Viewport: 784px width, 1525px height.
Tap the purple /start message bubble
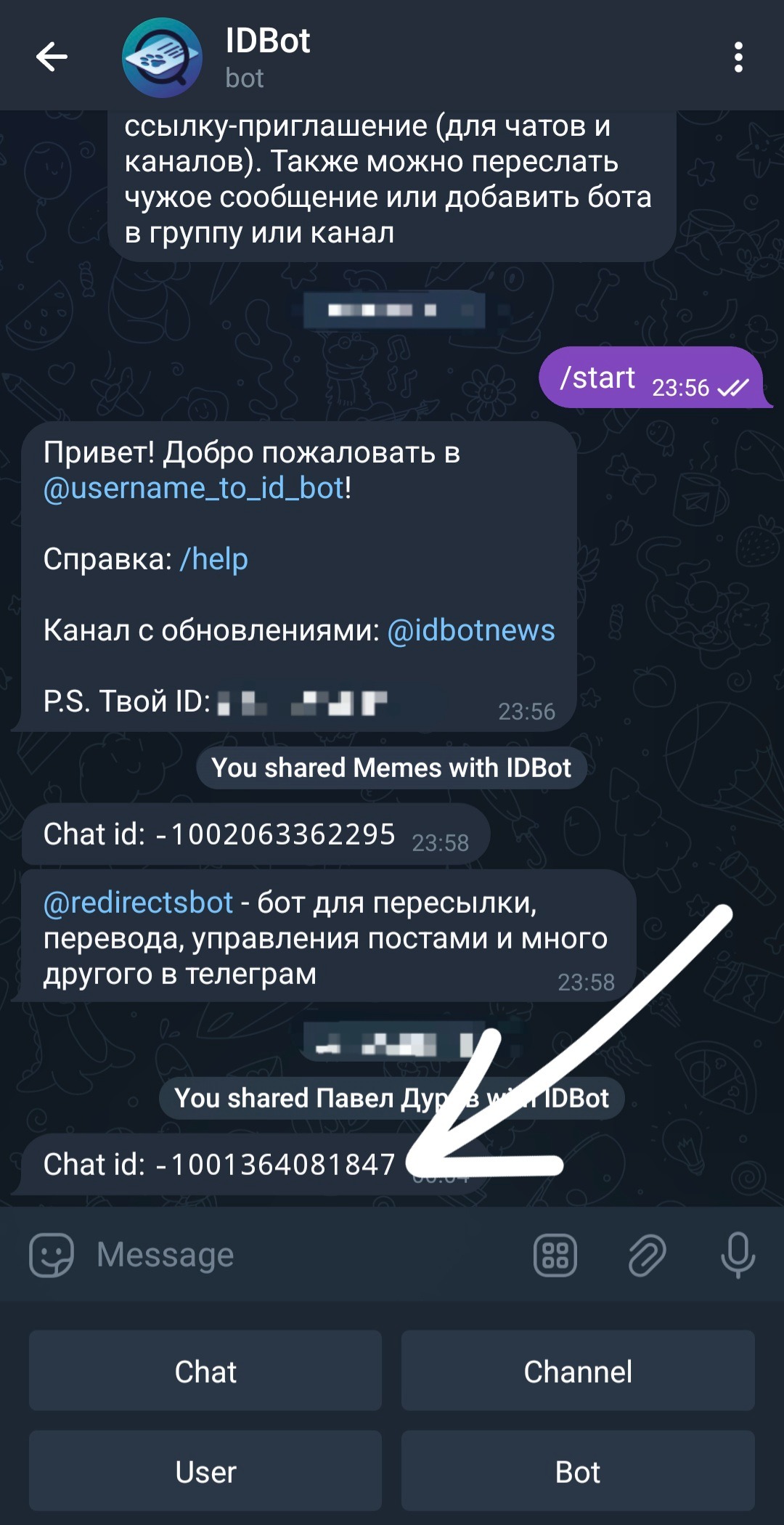point(652,378)
